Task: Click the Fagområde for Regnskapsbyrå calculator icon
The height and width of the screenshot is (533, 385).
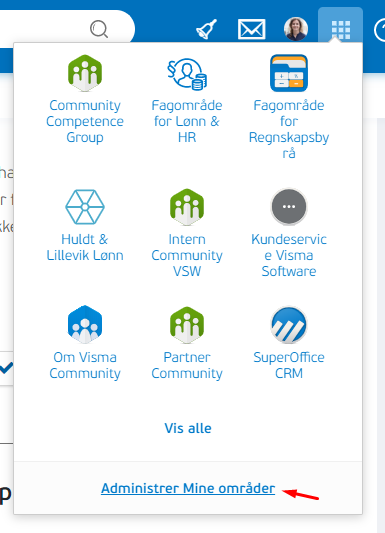Action: 289,73
